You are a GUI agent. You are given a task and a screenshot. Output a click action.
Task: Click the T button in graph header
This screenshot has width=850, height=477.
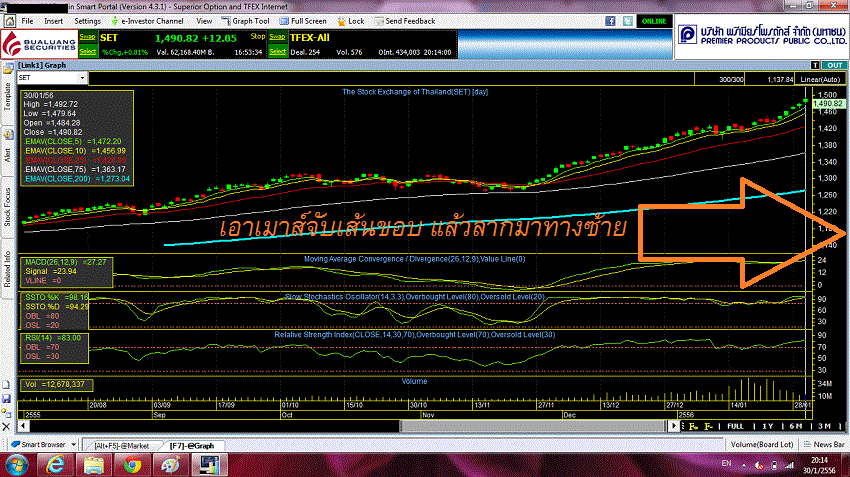point(815,65)
